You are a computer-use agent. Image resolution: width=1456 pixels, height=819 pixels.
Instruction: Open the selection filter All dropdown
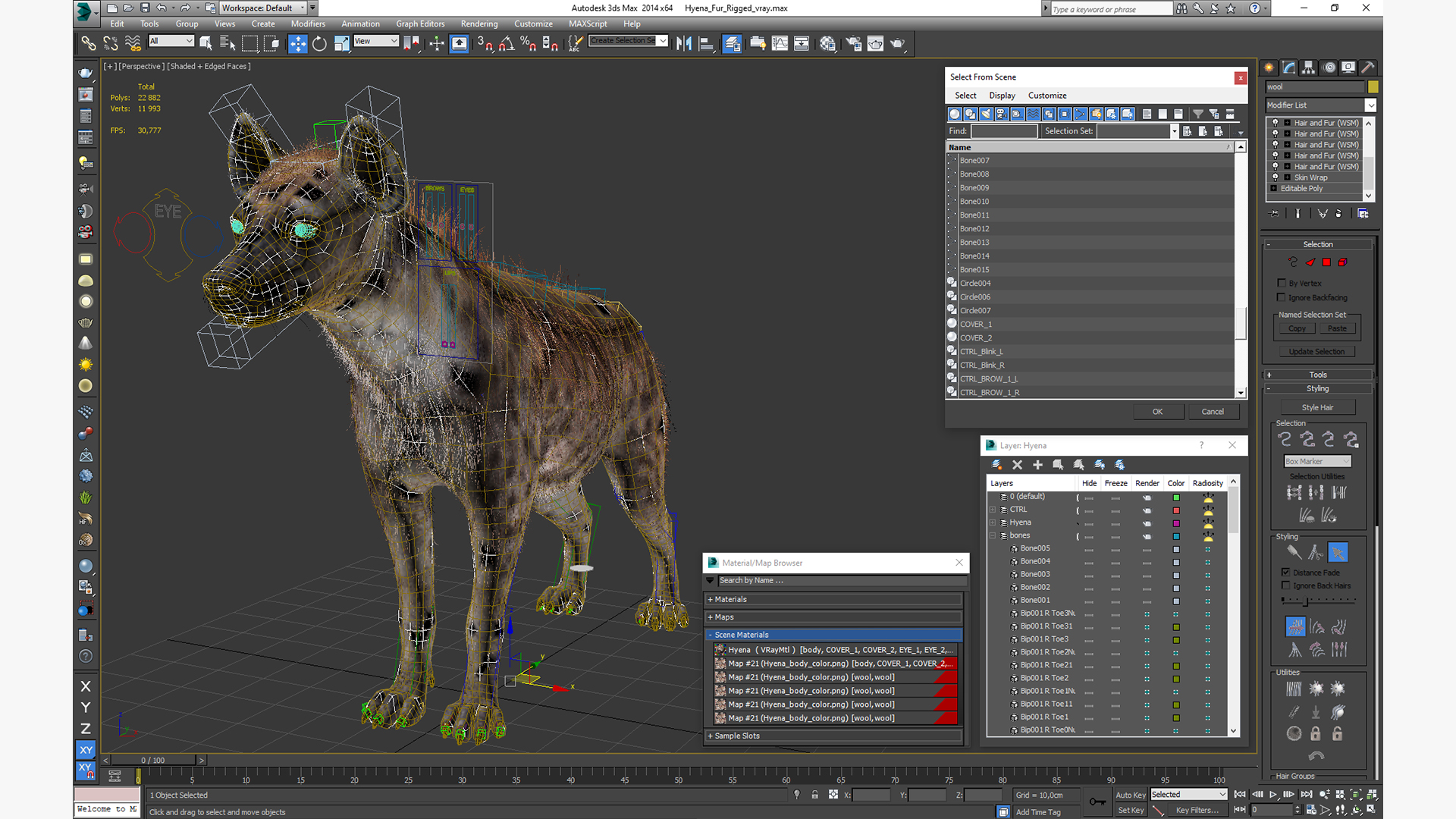[171, 41]
